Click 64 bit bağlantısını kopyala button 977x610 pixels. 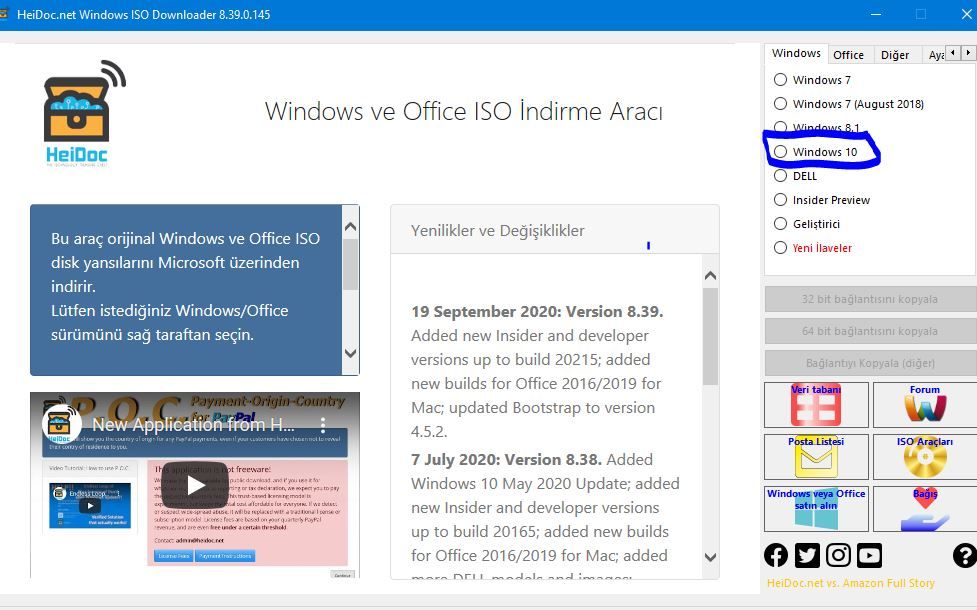click(x=870, y=331)
